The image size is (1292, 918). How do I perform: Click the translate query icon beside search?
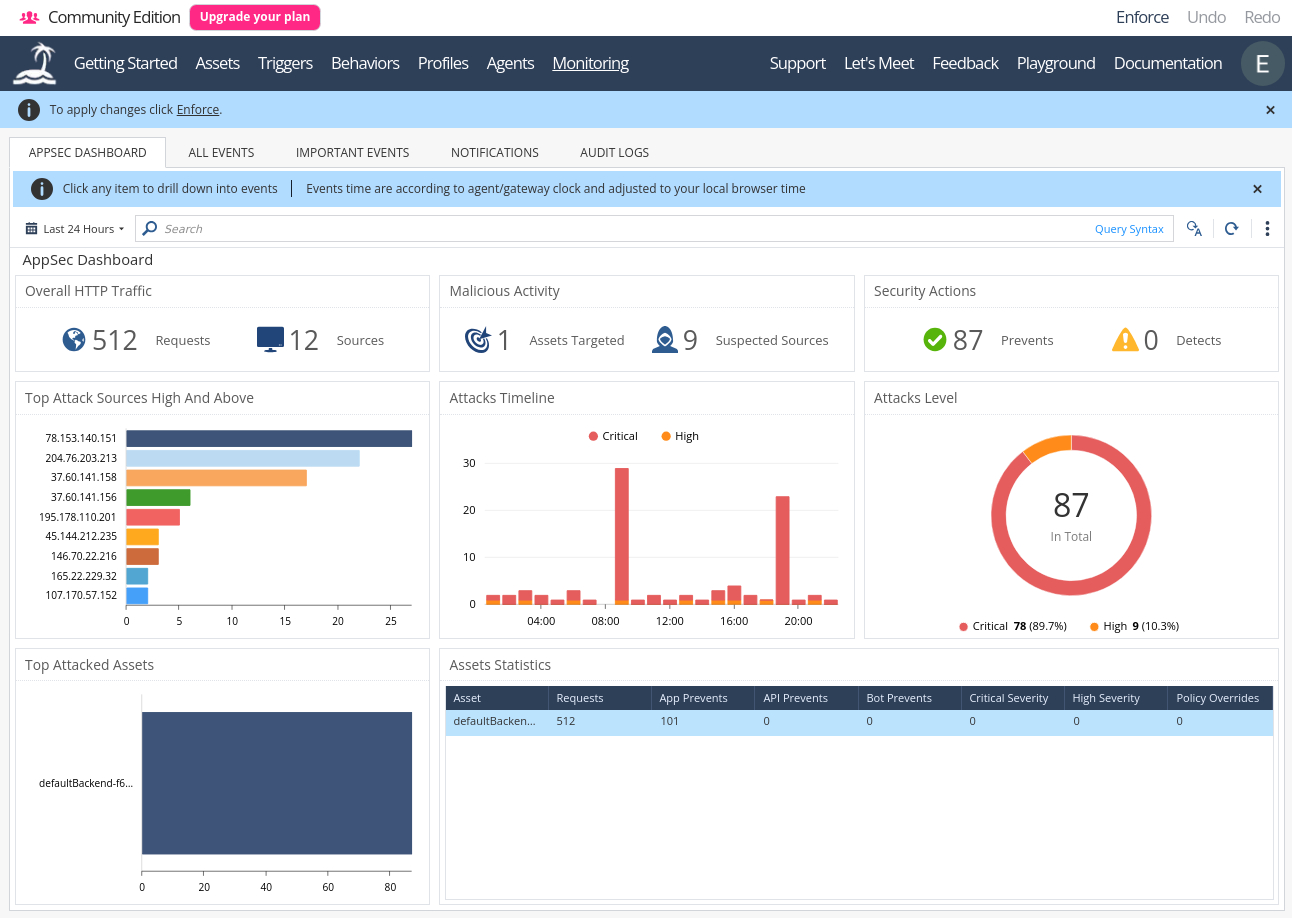[1194, 229]
